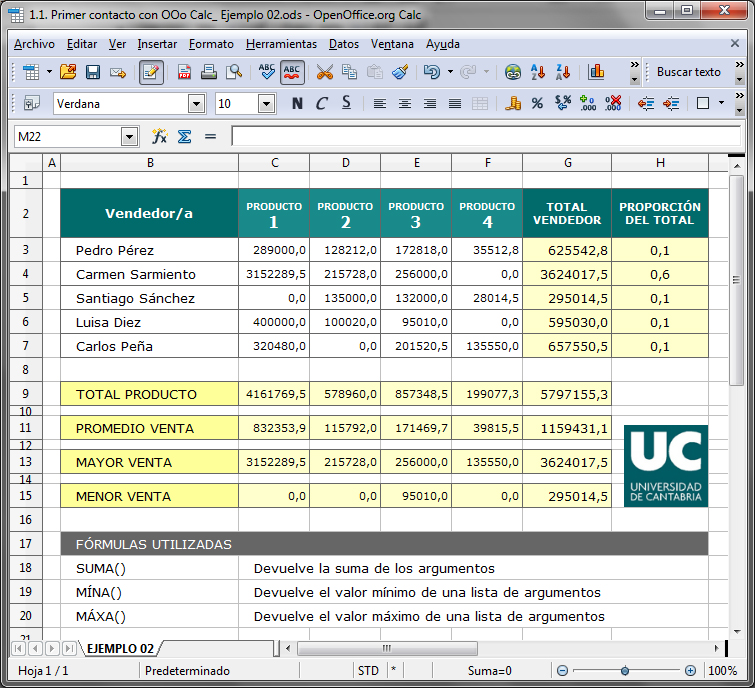Toggle Edit File mode button
This screenshot has height=688, width=755.
(x=152, y=72)
